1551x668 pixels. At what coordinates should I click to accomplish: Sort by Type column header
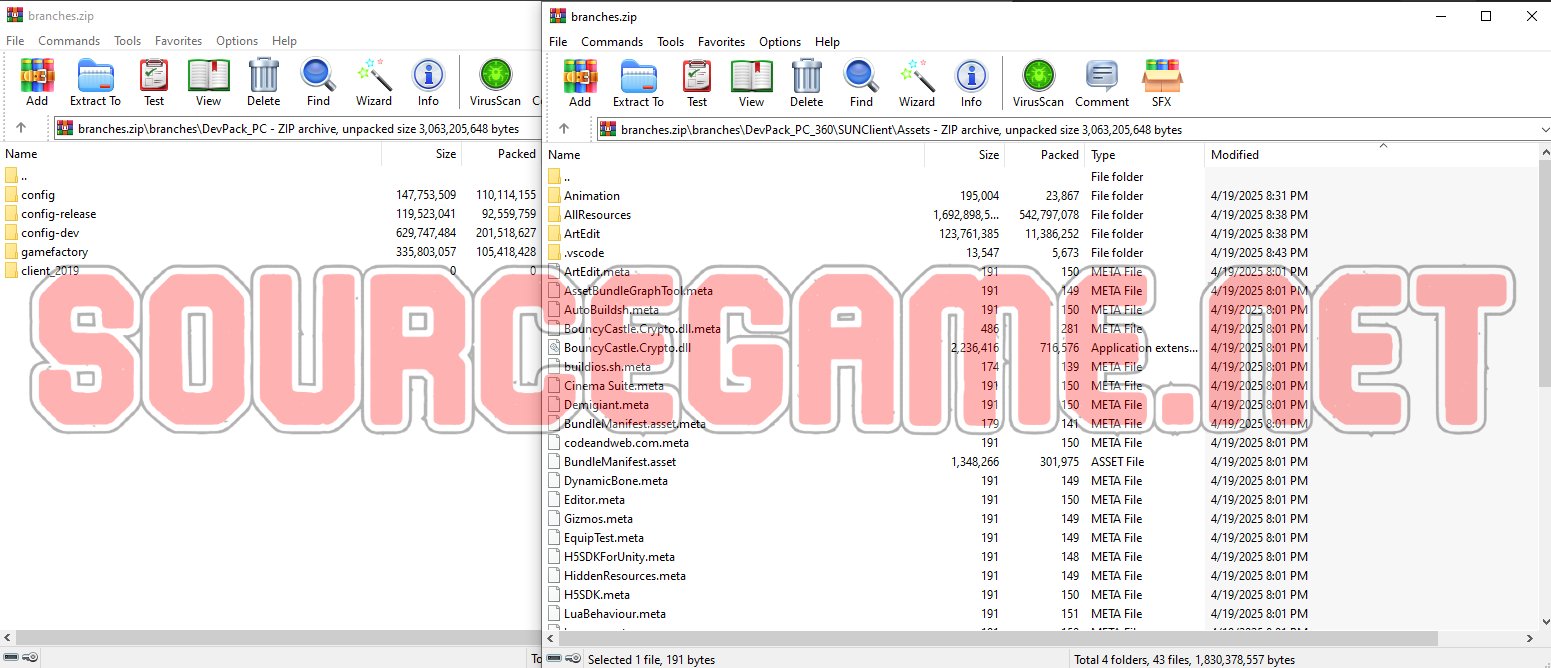point(1102,155)
